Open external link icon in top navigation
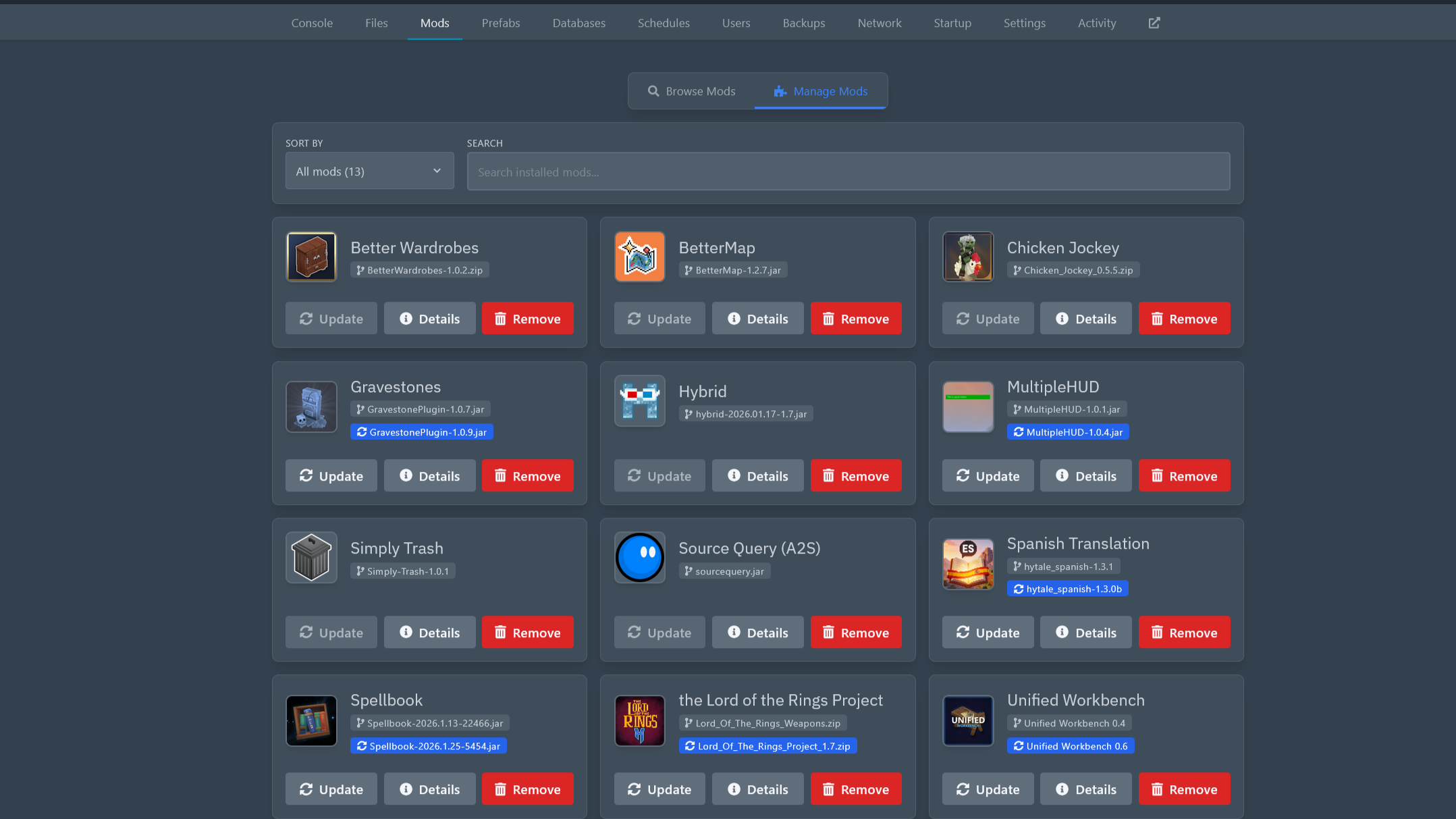The image size is (1456, 819). coord(1154,23)
